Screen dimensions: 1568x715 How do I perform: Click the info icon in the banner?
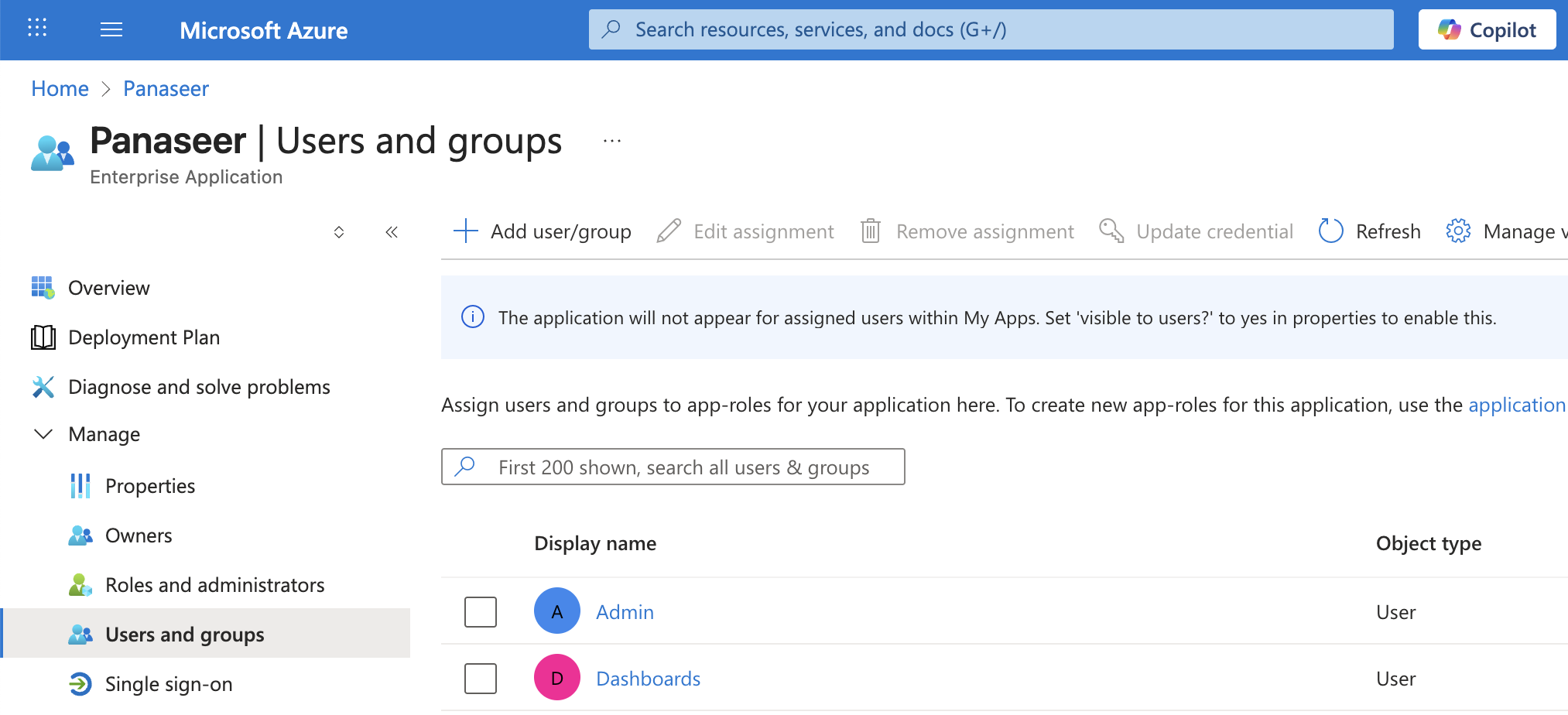coord(473,317)
